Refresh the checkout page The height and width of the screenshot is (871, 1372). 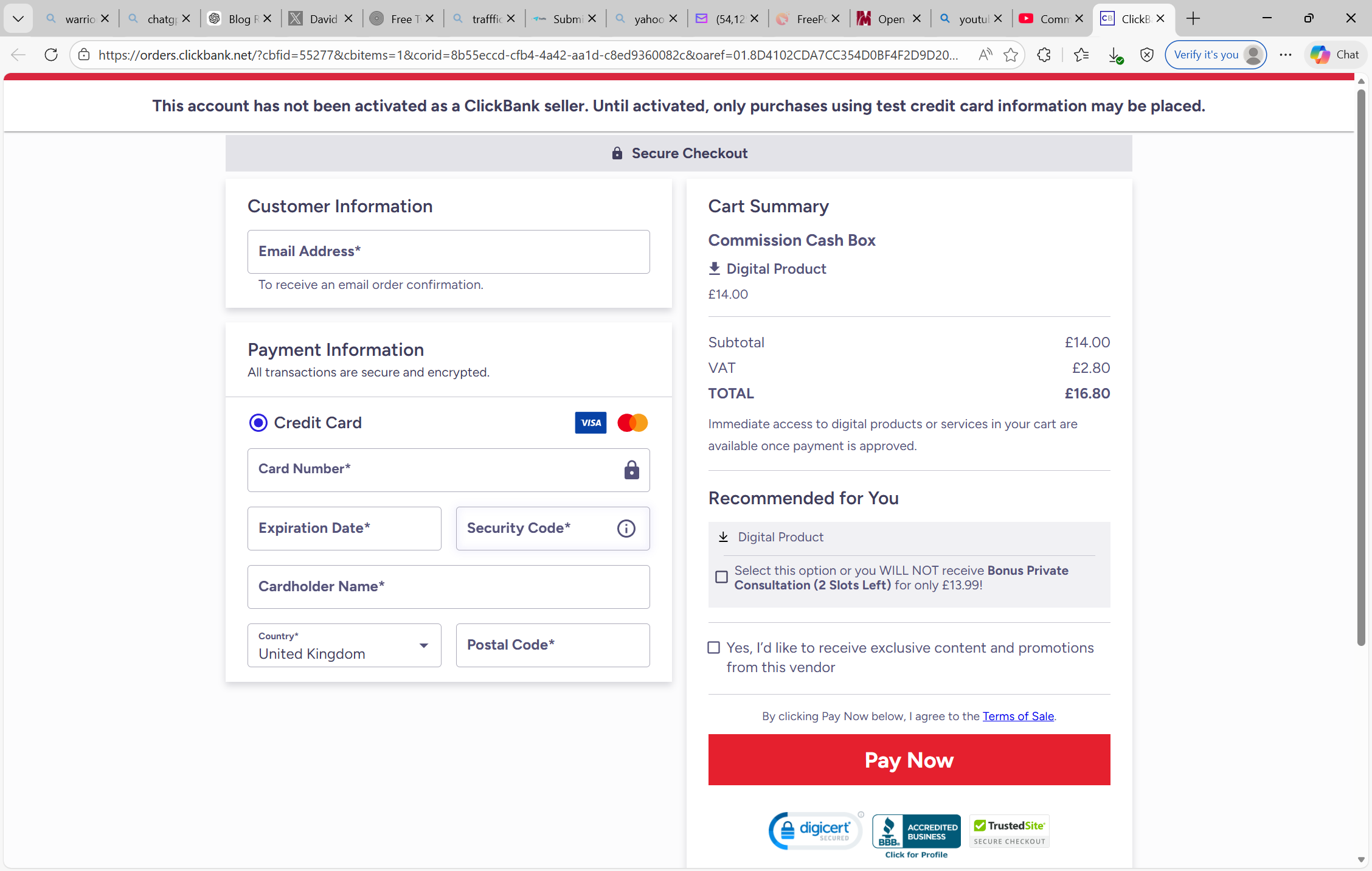[x=51, y=55]
